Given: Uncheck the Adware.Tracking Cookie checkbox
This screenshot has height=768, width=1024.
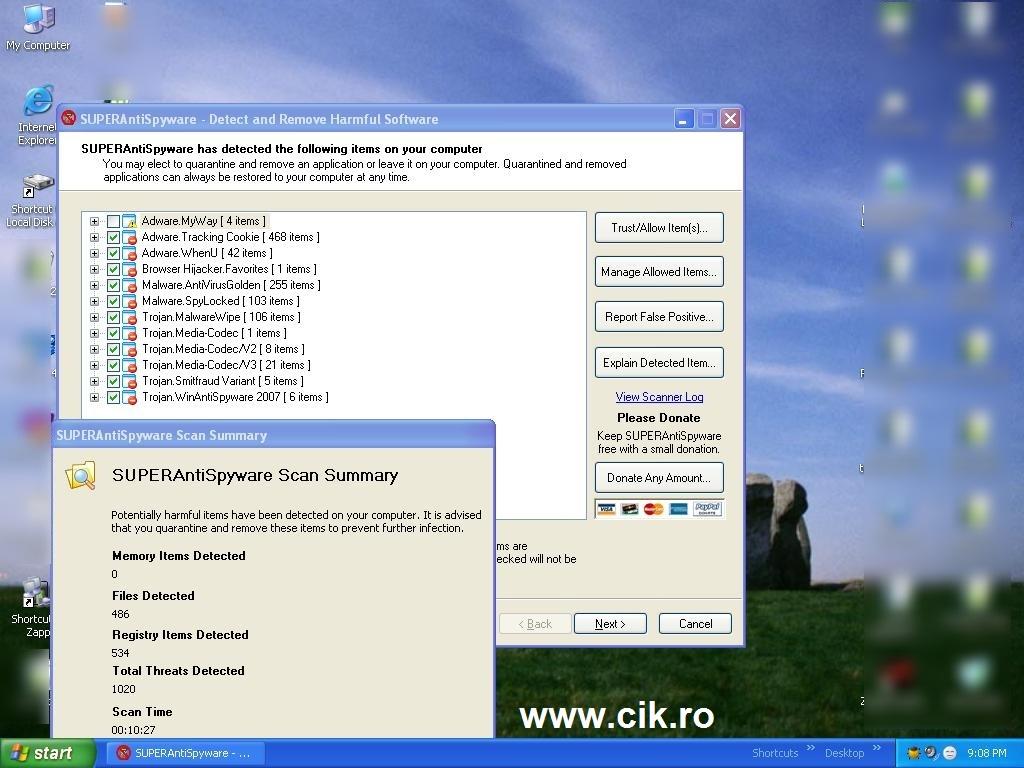Looking at the screenshot, I should click(113, 237).
